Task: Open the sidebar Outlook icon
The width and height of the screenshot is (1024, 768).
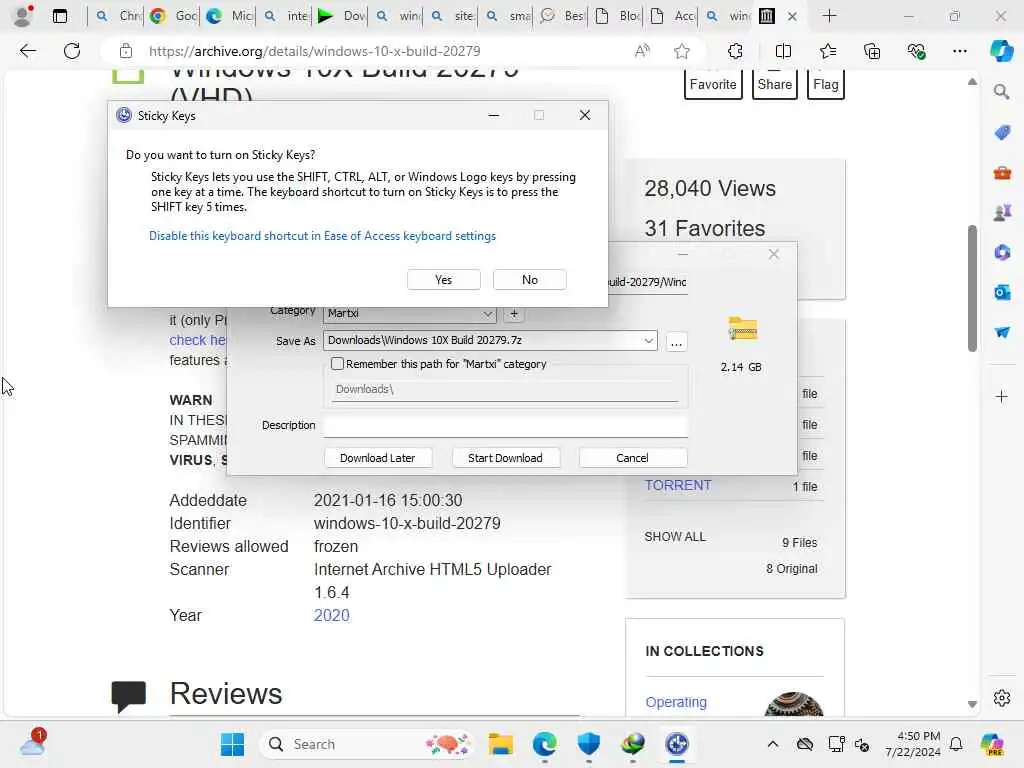Action: point(1002,293)
